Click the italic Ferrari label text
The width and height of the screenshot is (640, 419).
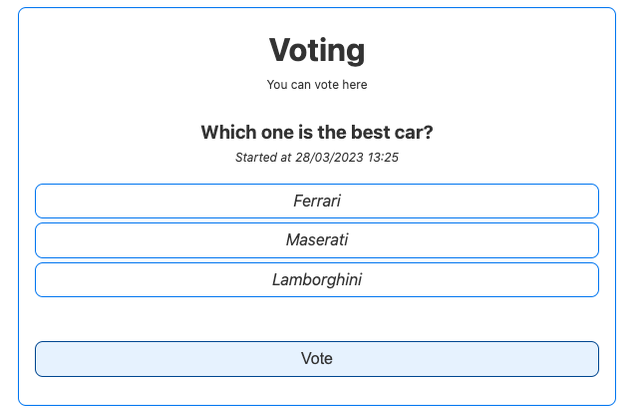pyautogui.click(x=317, y=201)
